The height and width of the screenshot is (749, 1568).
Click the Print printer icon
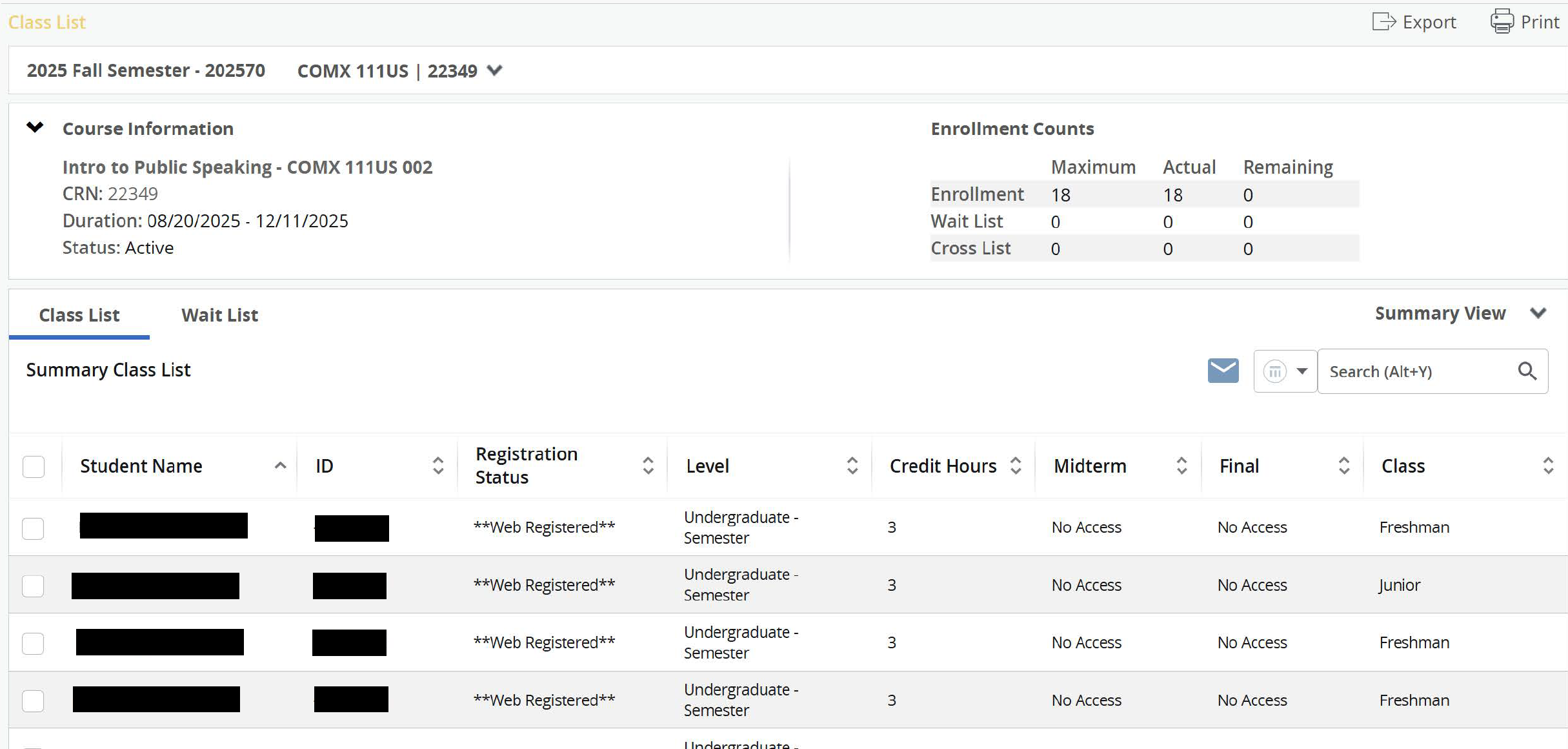[x=1502, y=22]
